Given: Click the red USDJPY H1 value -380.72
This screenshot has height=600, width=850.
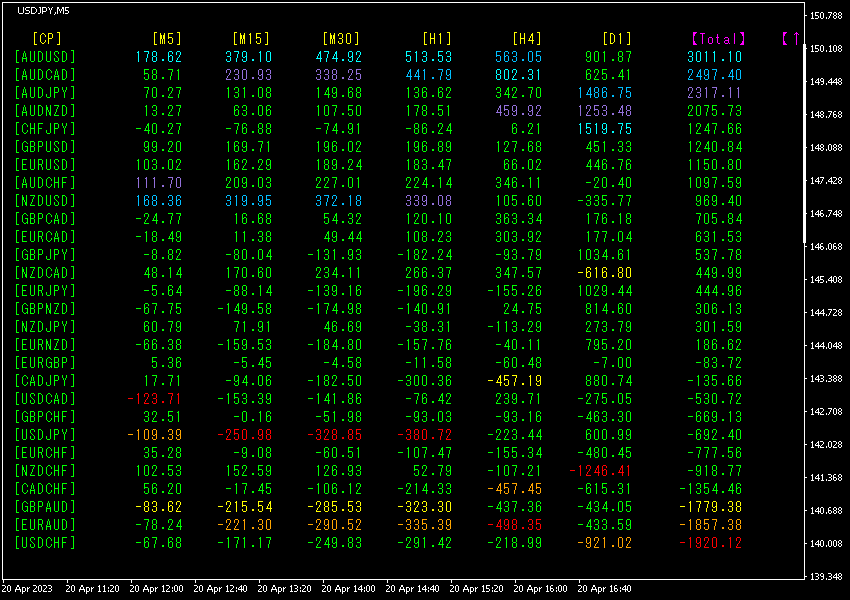Looking at the screenshot, I should click(x=424, y=435).
